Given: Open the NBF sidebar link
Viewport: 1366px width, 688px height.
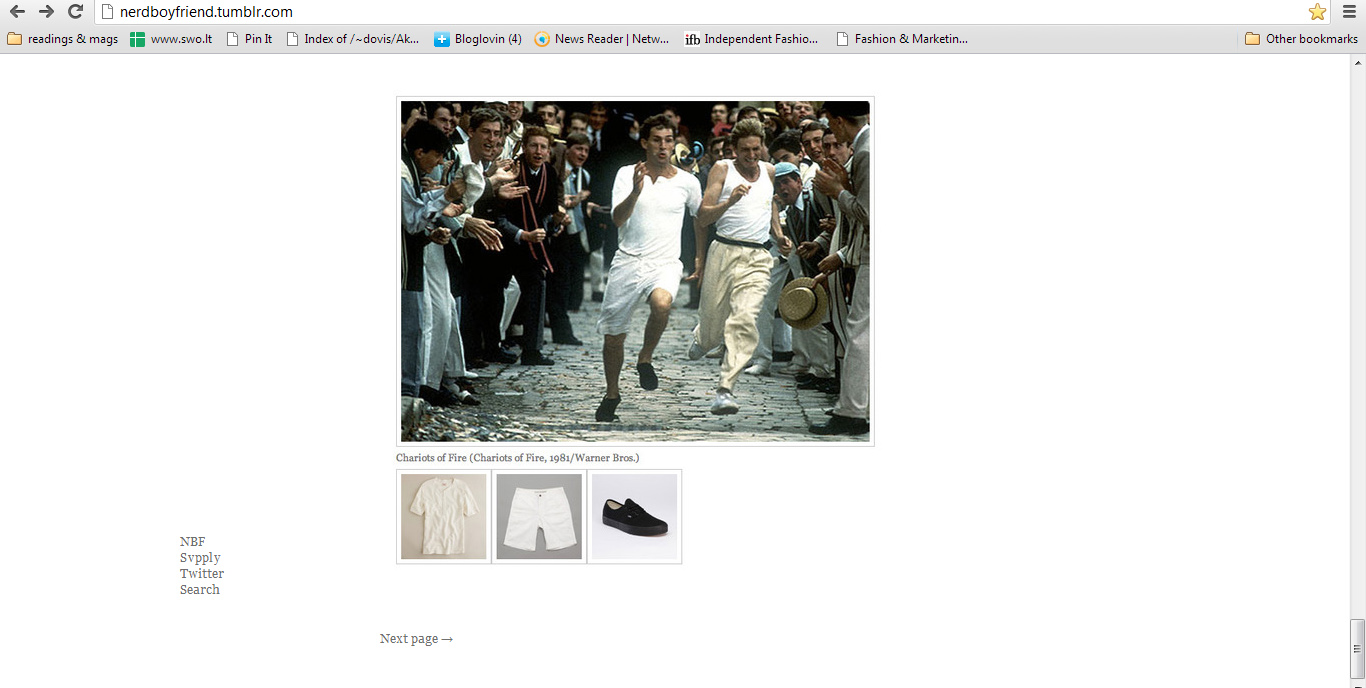Looking at the screenshot, I should (192, 542).
